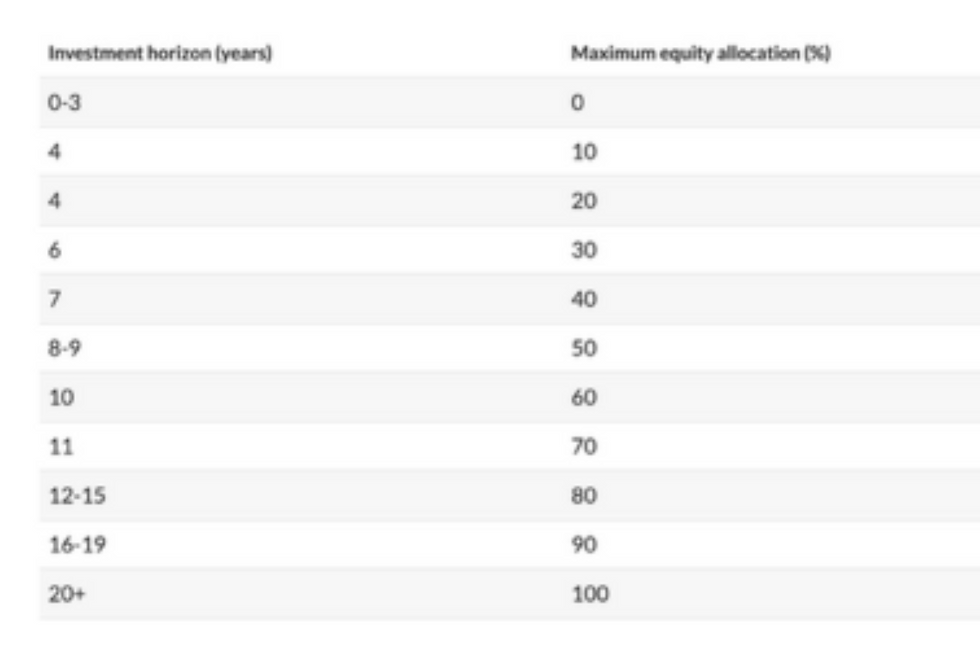Select the equity allocation cell showing 20
The width and height of the screenshot is (980, 649).
582,201
